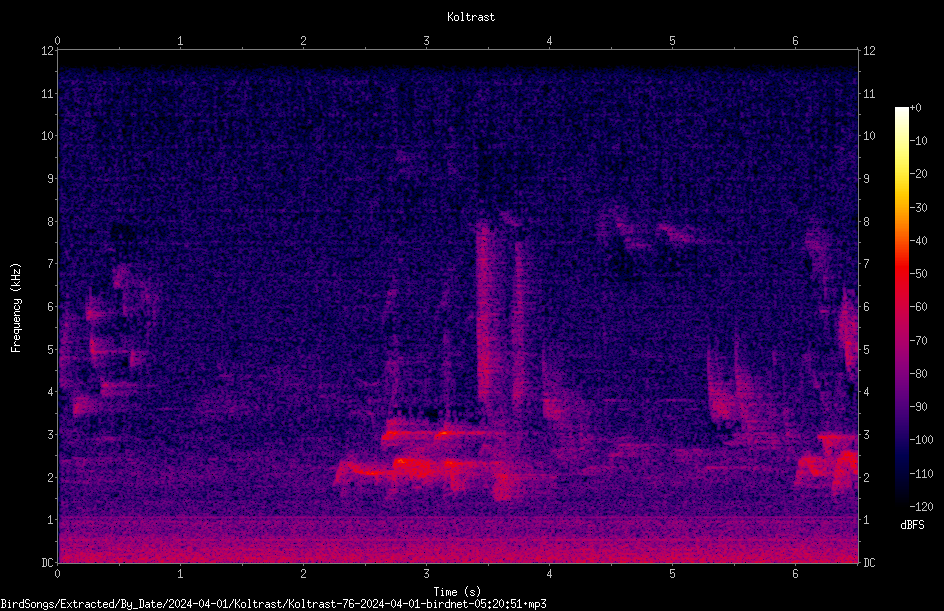Click the mp3 file path text at bottom
944x611 pixels.
(273, 604)
